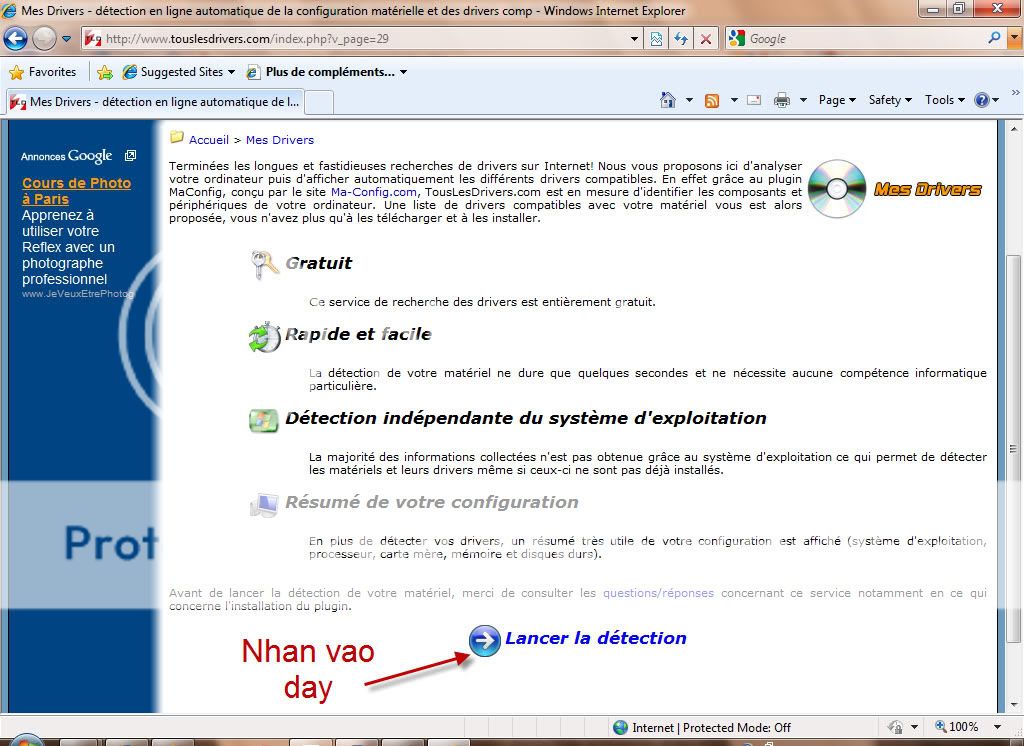Image resolution: width=1024 pixels, height=746 pixels.
Task: Open the Home page icon
Action: pyautogui.click(x=668, y=100)
